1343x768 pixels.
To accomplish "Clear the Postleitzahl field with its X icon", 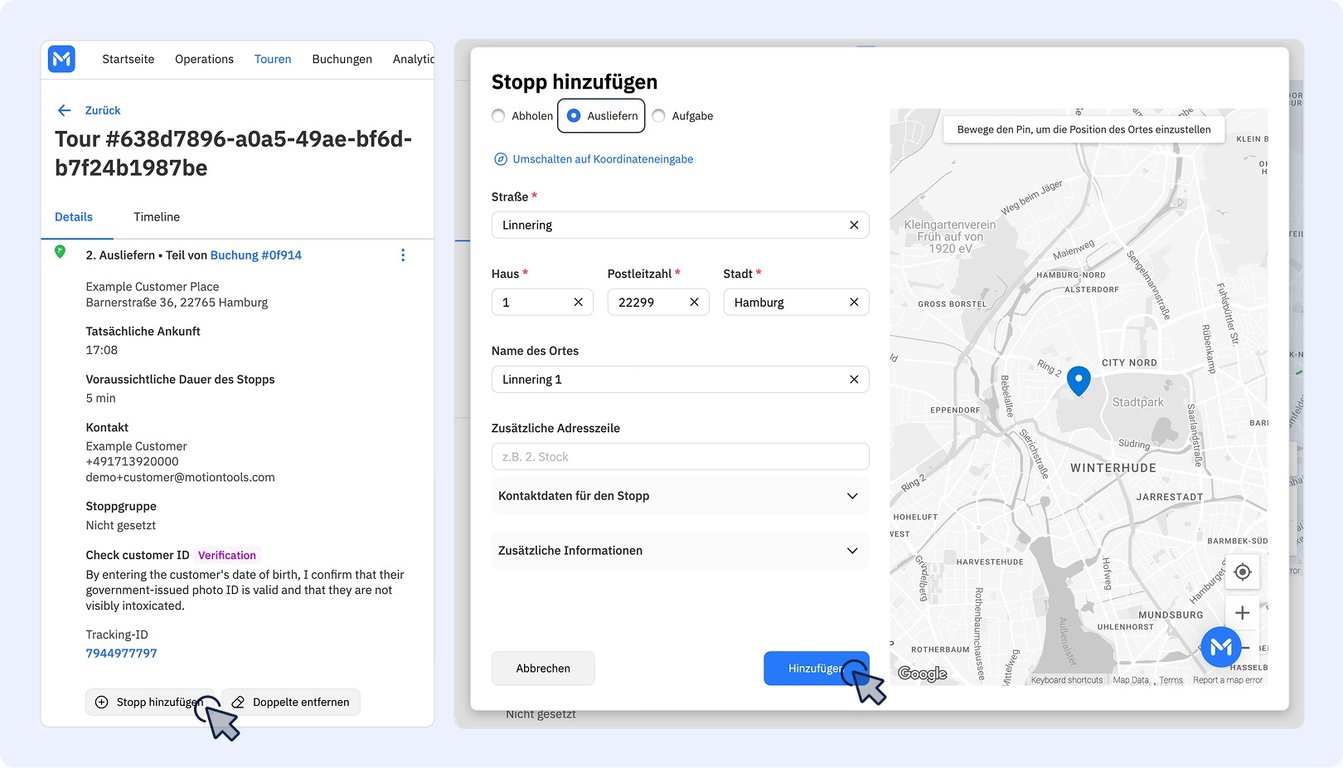I will 694,302.
